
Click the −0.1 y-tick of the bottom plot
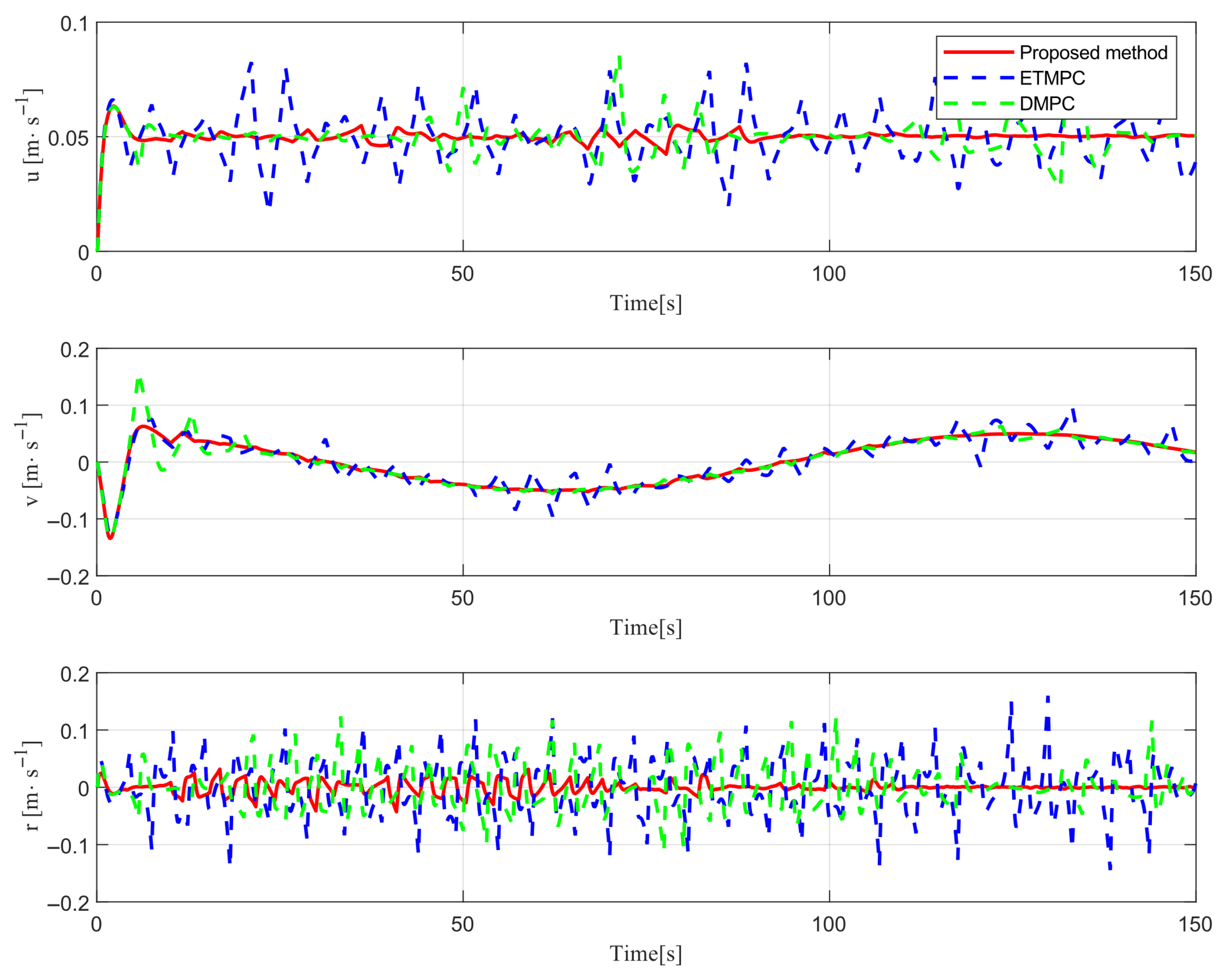coord(68,846)
